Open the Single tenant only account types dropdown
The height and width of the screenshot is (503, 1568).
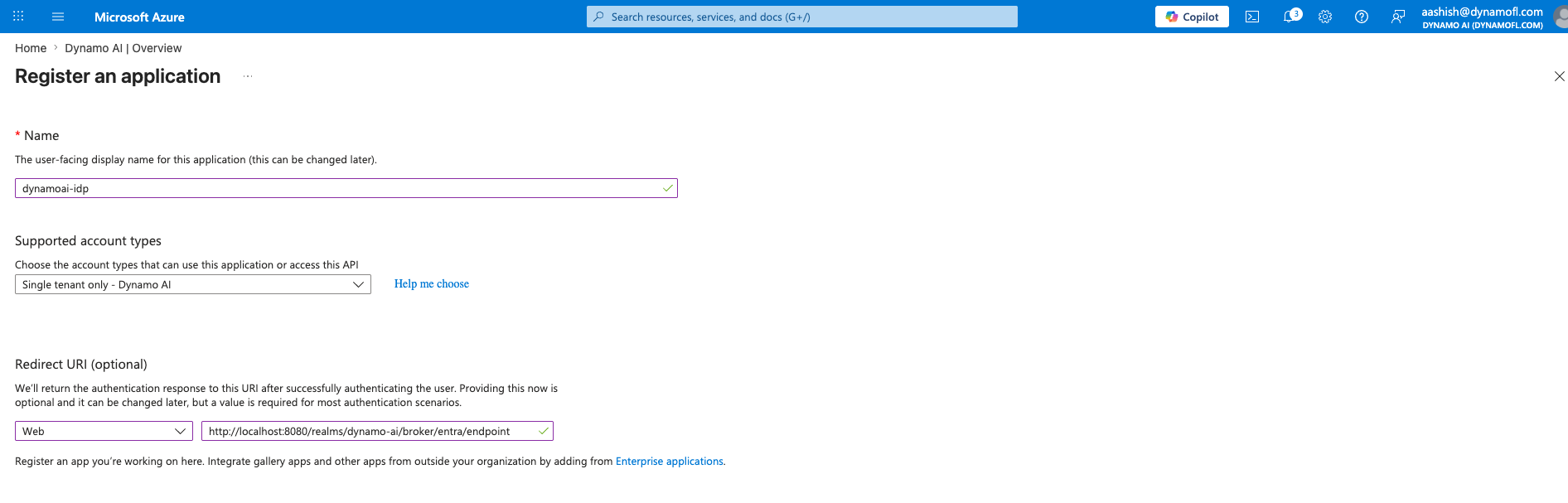coord(193,284)
